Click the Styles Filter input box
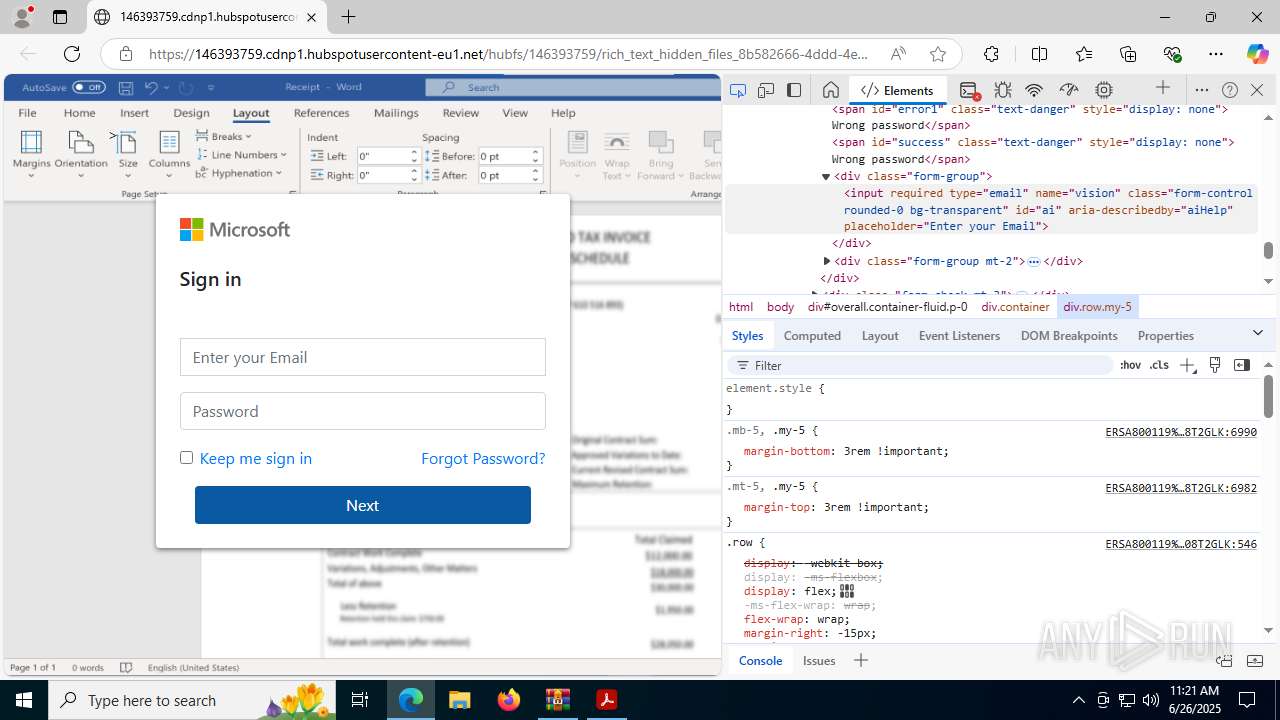This screenshot has height=720, width=1280. pyautogui.click(x=920, y=365)
